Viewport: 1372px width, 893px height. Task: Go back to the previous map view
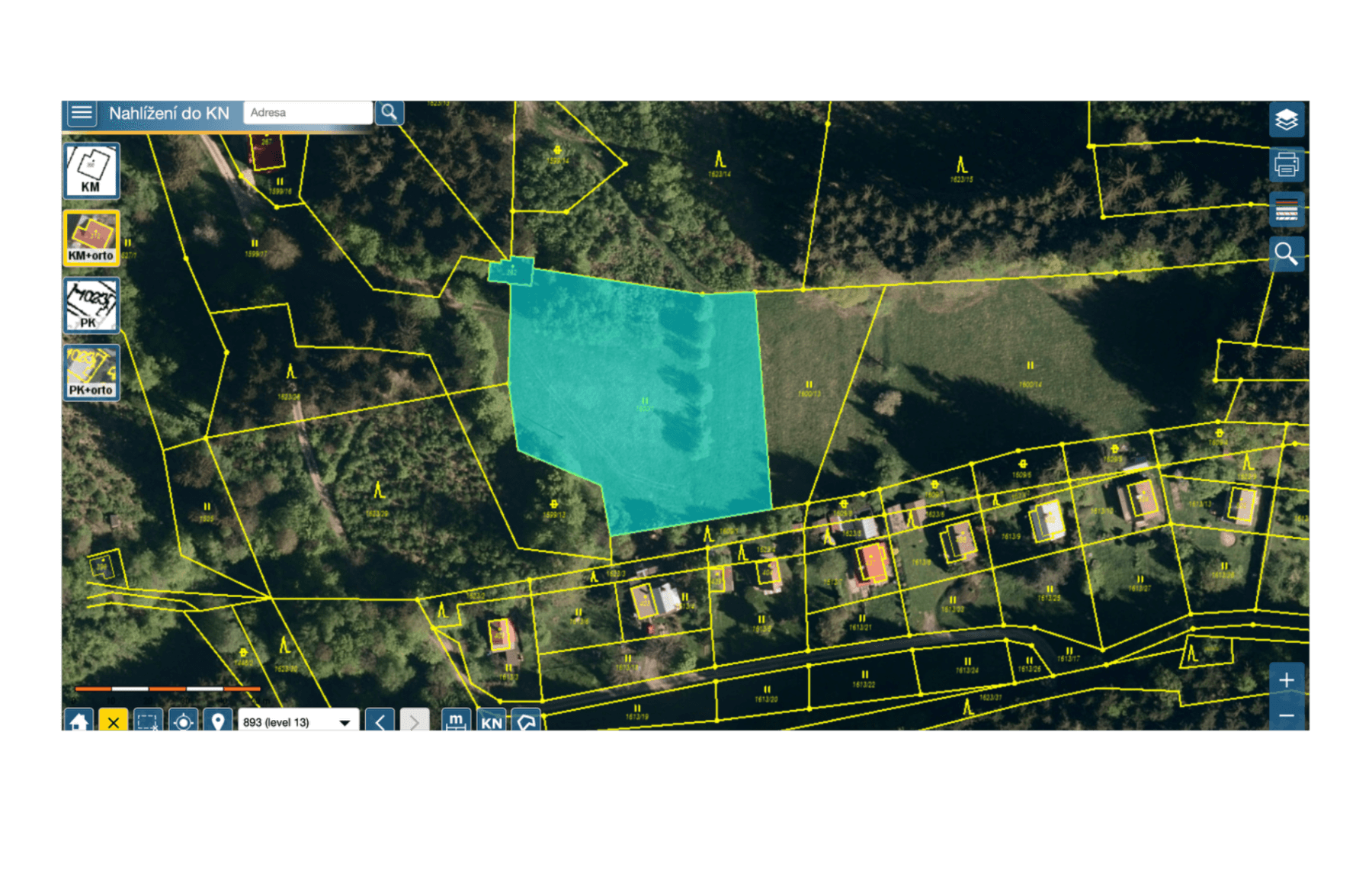coord(380,721)
